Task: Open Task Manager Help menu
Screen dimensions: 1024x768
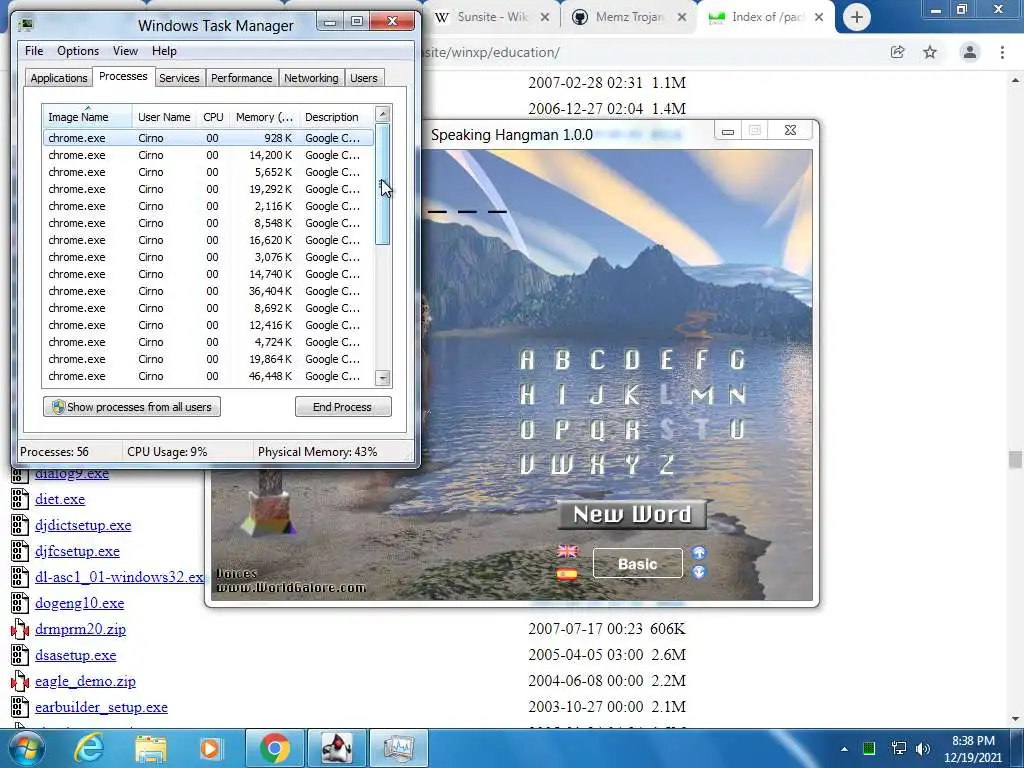Action: pos(164,51)
